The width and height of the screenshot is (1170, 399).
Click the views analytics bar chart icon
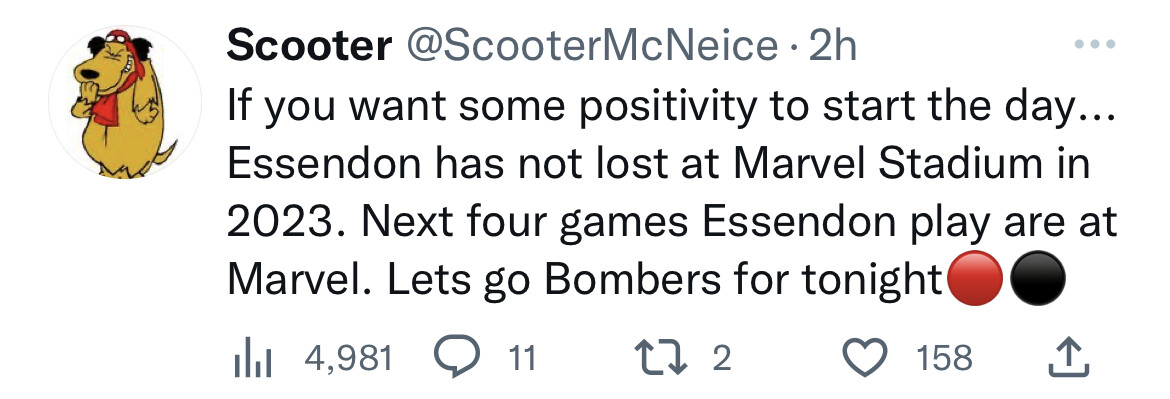pos(250,359)
